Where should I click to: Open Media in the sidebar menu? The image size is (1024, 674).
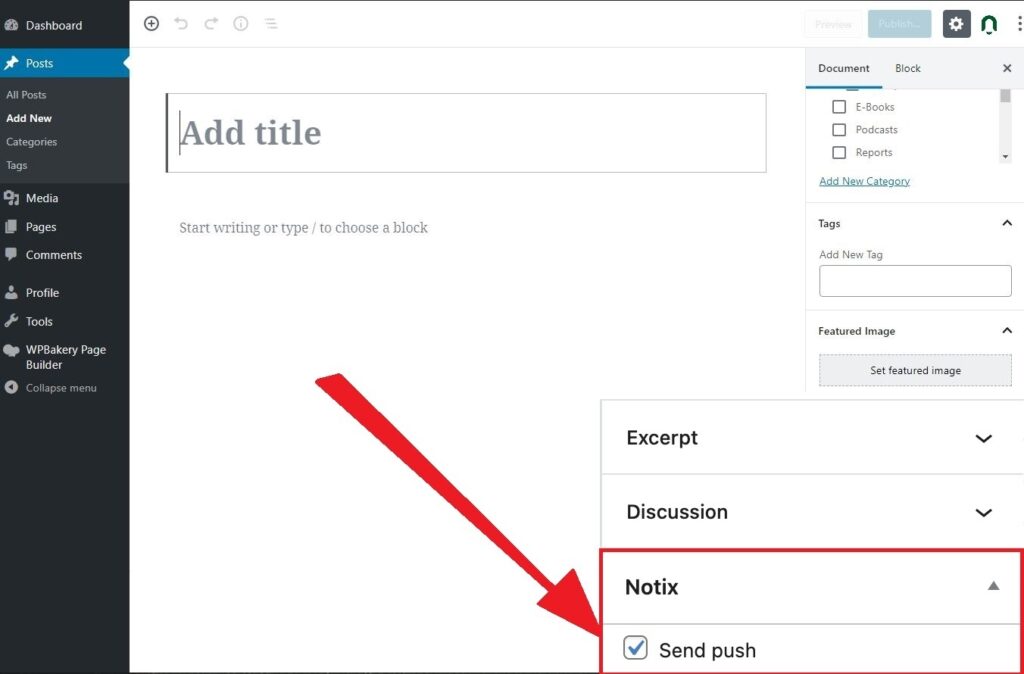pyautogui.click(x=42, y=198)
